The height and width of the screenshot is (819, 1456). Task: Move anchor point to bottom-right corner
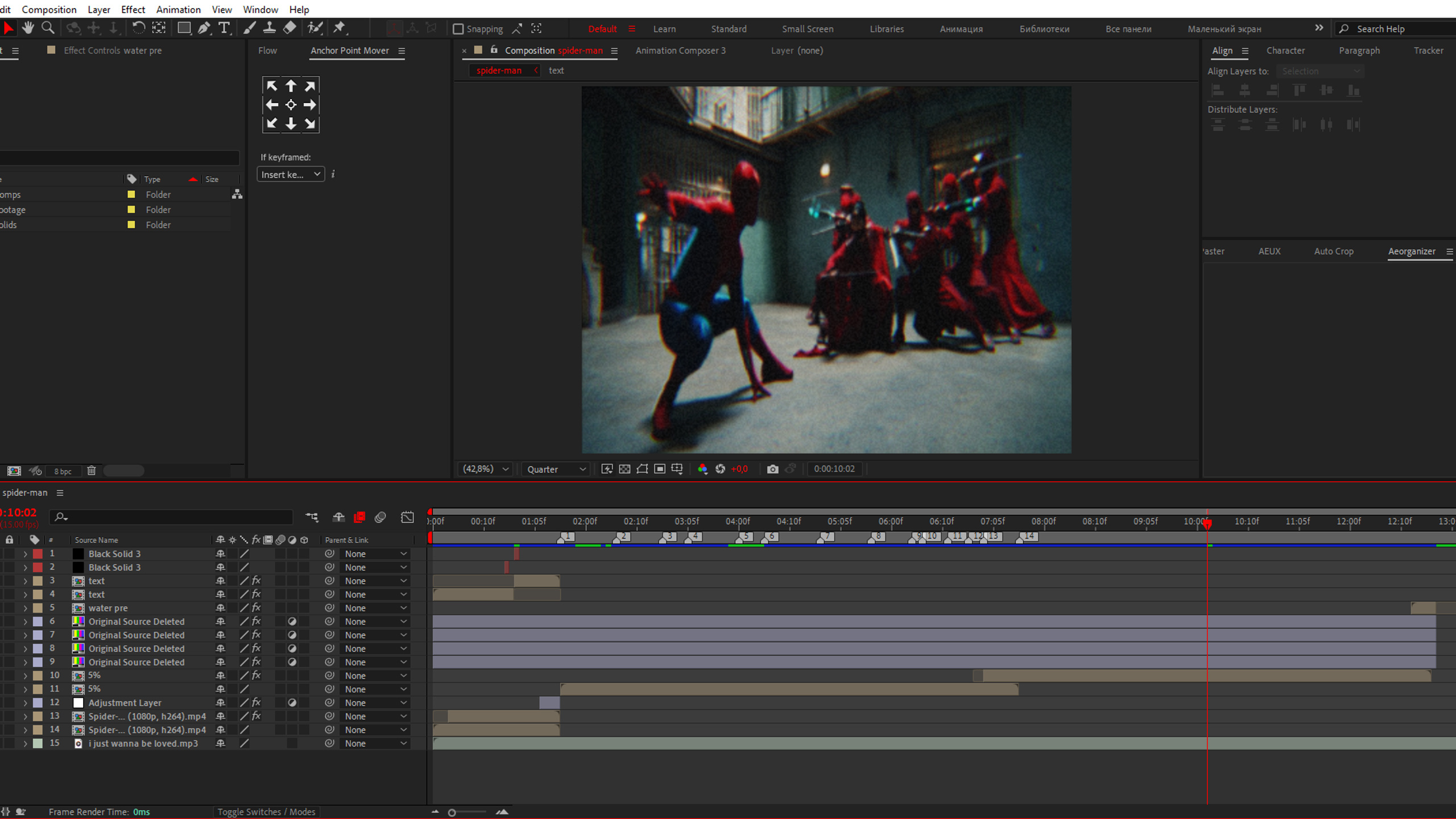(x=310, y=123)
